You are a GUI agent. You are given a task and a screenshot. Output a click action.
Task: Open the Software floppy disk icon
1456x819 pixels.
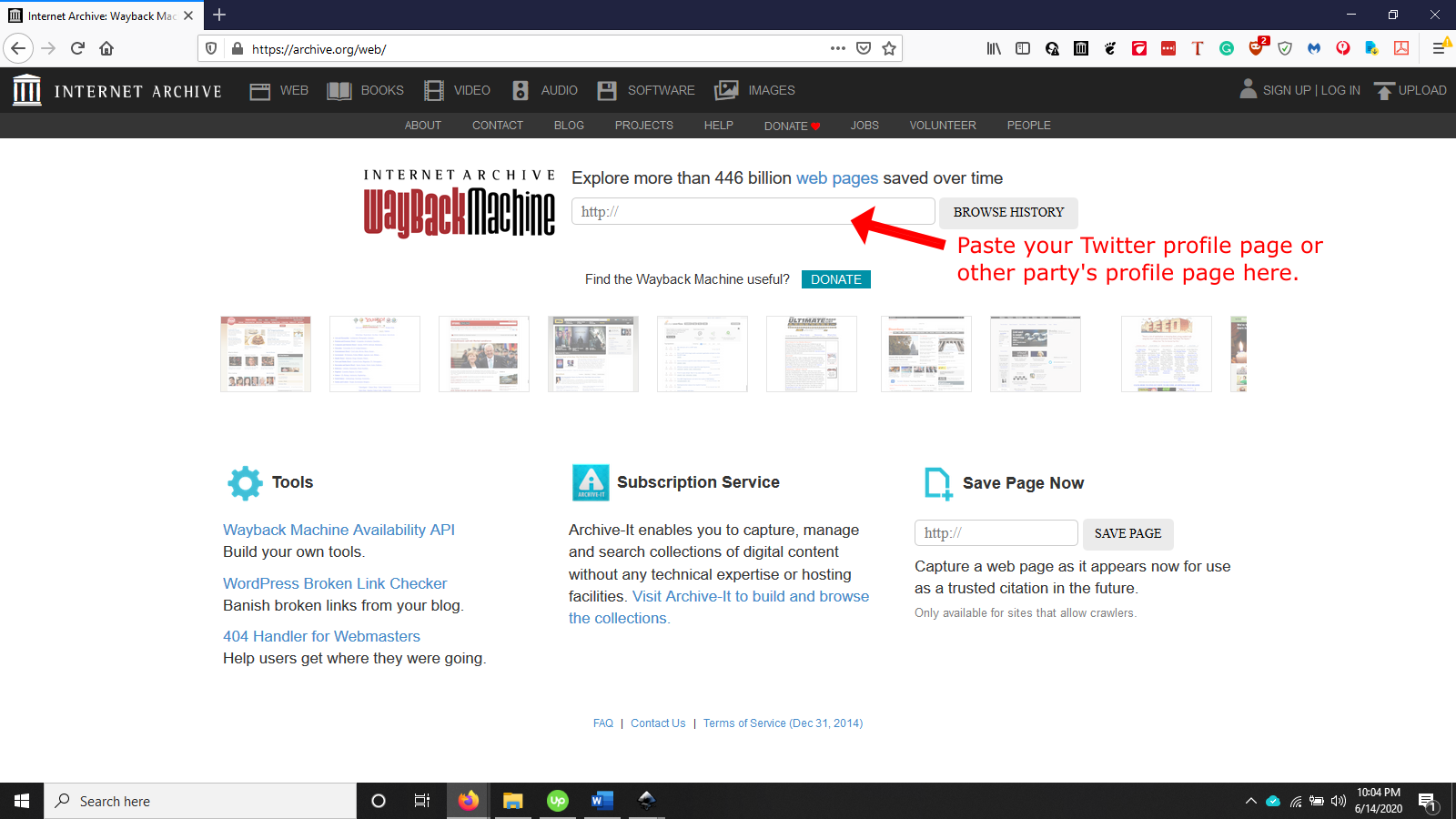pyautogui.click(x=607, y=91)
